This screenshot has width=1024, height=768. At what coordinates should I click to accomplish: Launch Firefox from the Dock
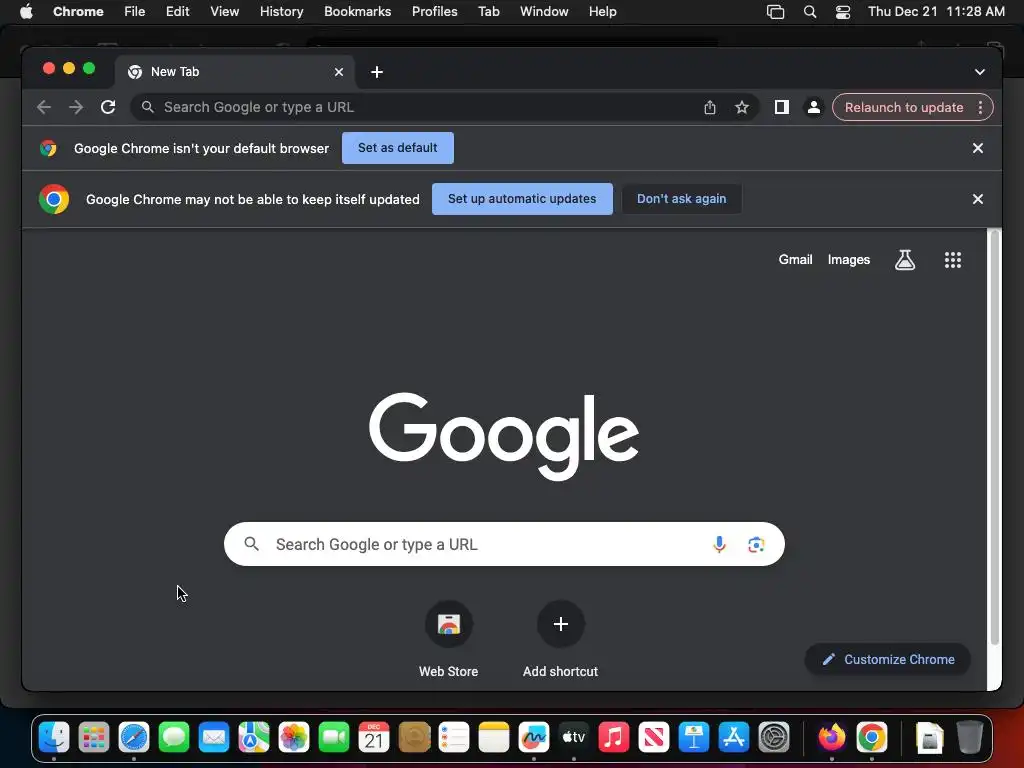pyautogui.click(x=831, y=738)
